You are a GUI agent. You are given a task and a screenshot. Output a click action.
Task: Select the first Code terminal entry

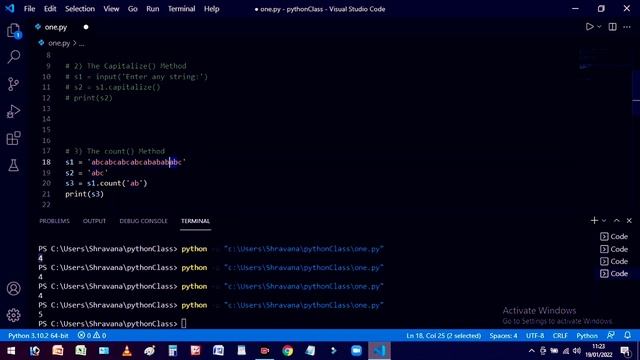pyautogui.click(x=614, y=236)
